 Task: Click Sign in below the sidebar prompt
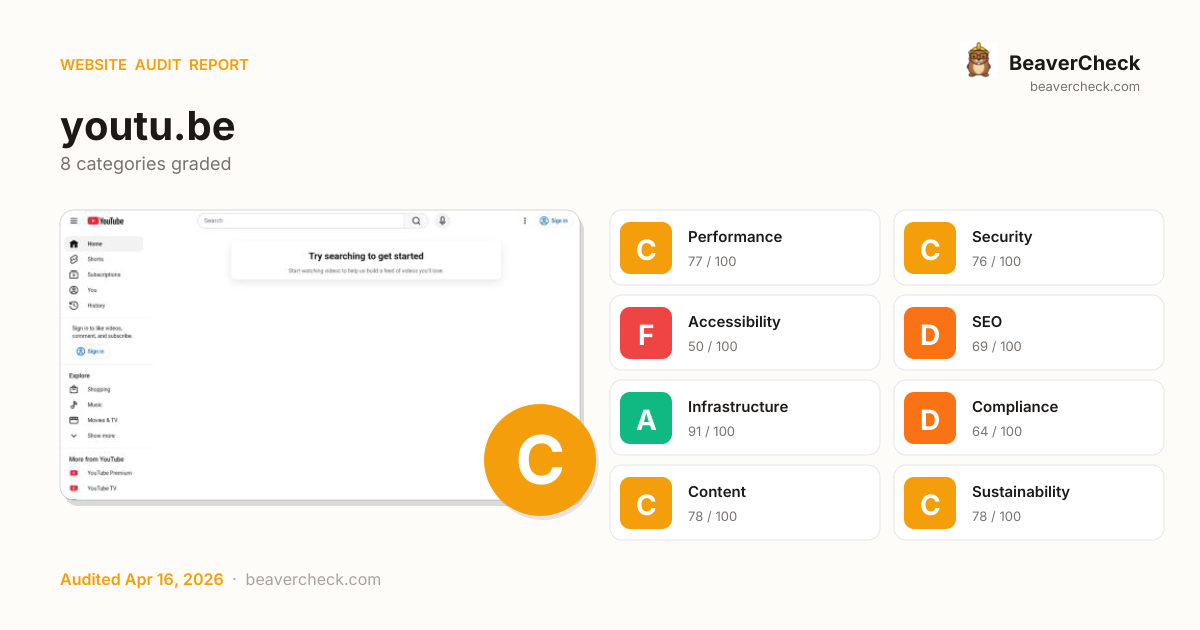tap(90, 352)
